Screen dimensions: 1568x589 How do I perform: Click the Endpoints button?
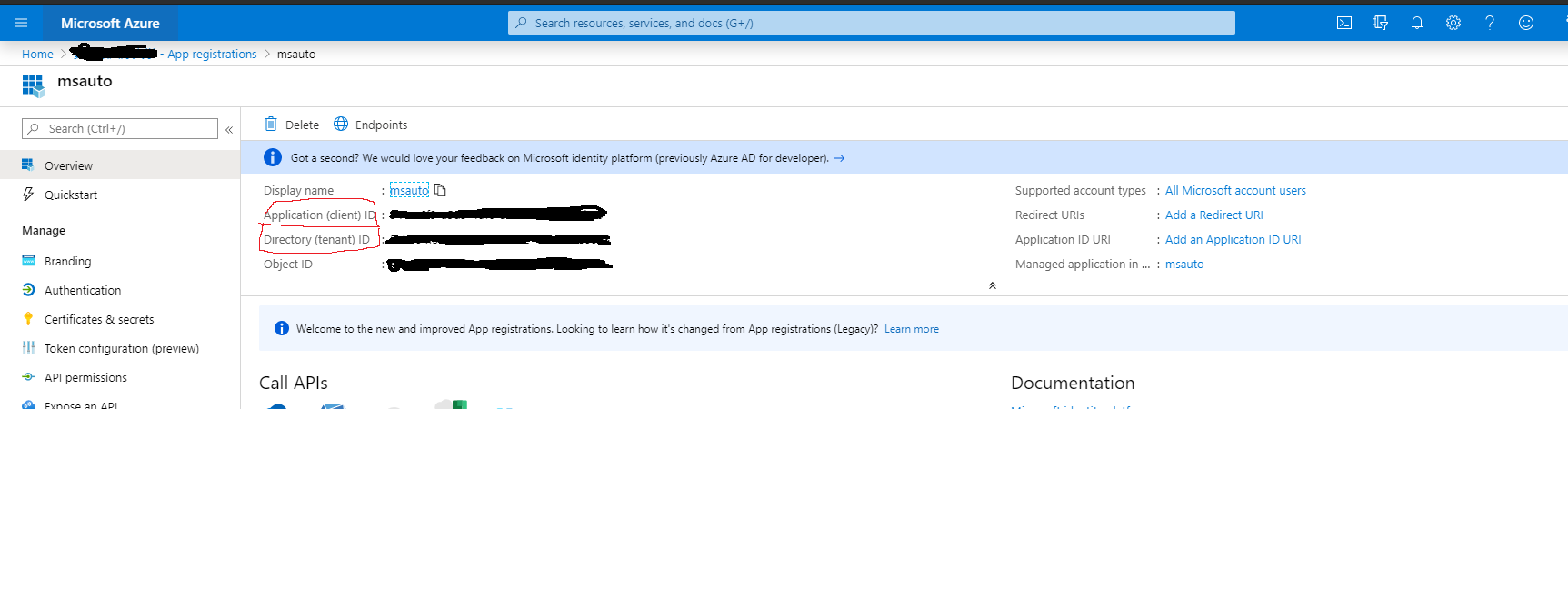tap(371, 125)
